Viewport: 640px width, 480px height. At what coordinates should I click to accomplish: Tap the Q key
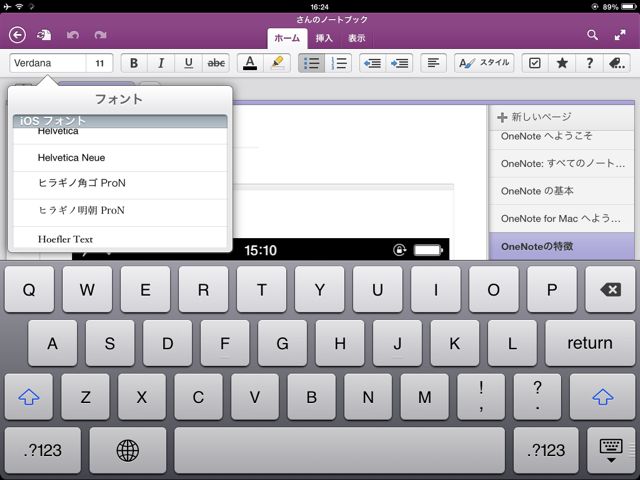tap(29, 289)
